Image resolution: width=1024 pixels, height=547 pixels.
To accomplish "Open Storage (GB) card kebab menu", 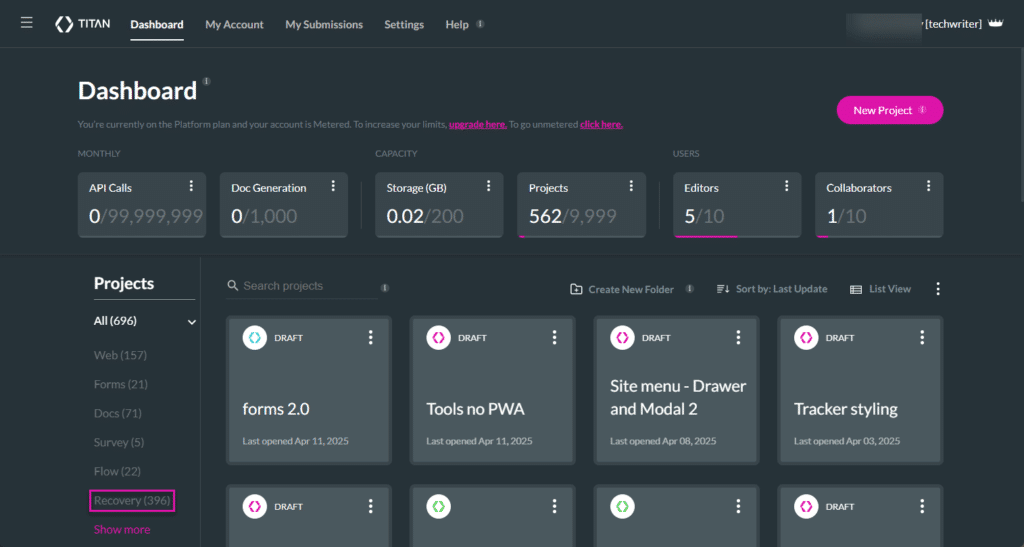I will coord(489,187).
